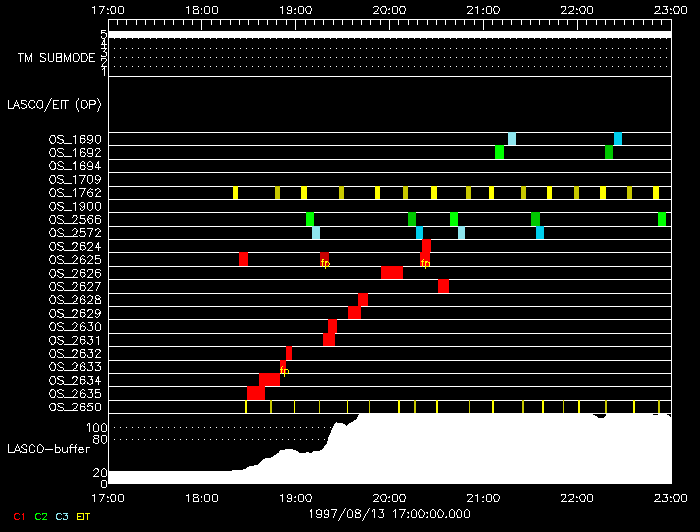
Task: Click the red C1 legend entry
Action: (x=19, y=516)
